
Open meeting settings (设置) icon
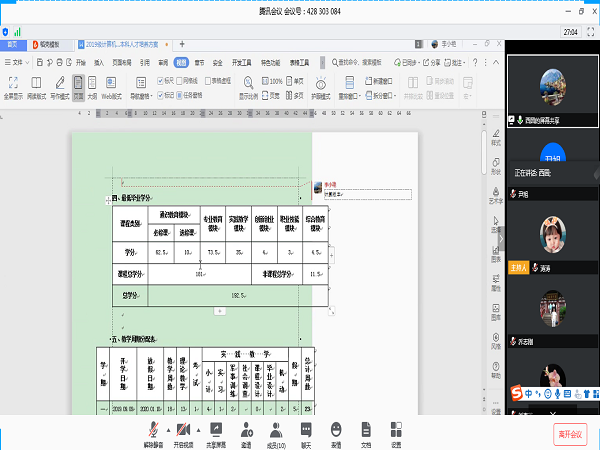click(396, 428)
